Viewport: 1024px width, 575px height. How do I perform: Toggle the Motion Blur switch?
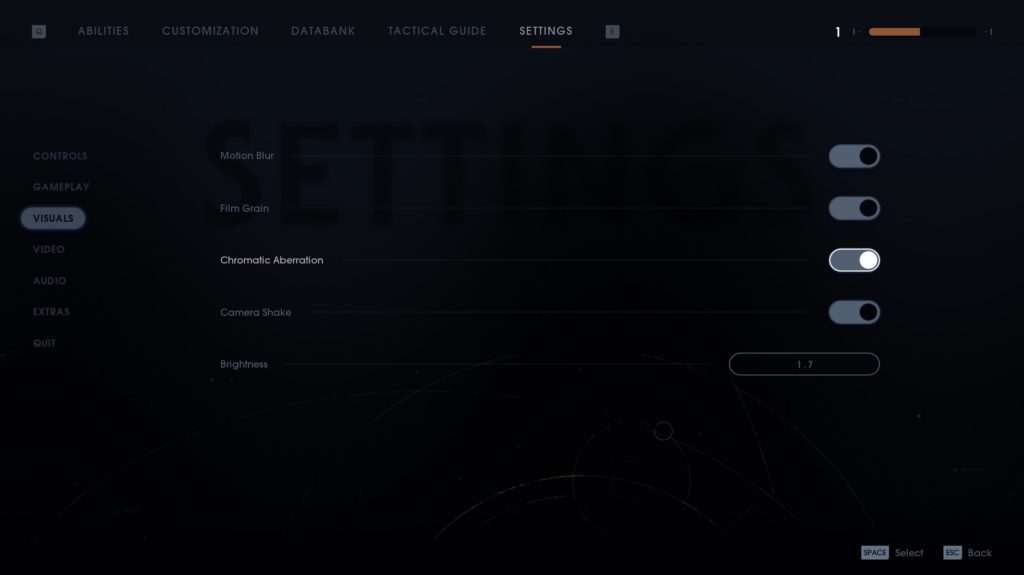(854, 156)
